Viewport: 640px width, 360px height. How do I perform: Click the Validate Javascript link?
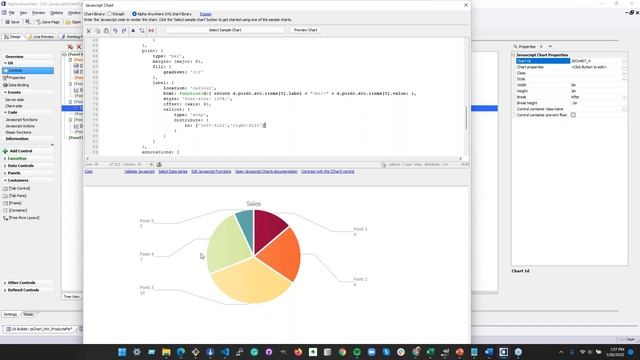point(140,172)
